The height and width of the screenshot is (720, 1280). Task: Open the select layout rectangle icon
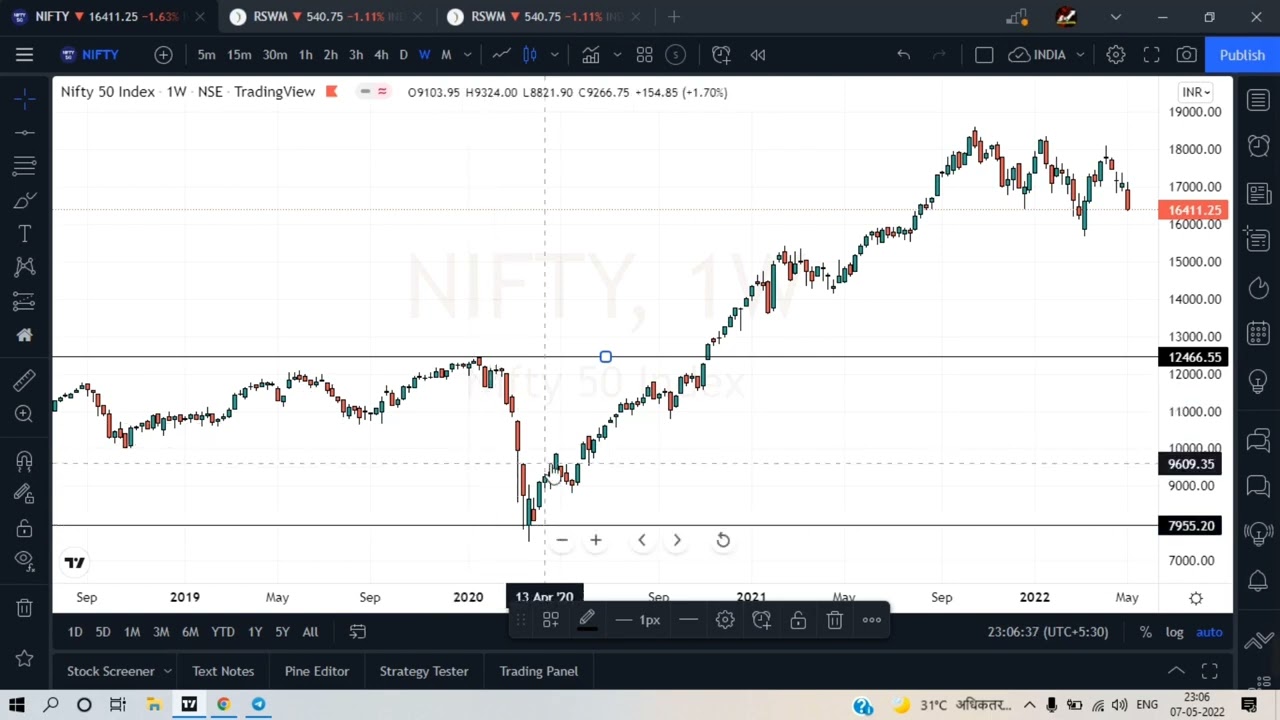pos(984,55)
